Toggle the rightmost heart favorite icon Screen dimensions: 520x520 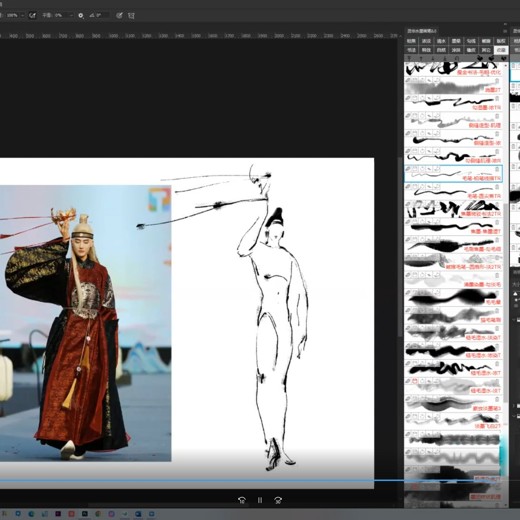click(503, 59)
